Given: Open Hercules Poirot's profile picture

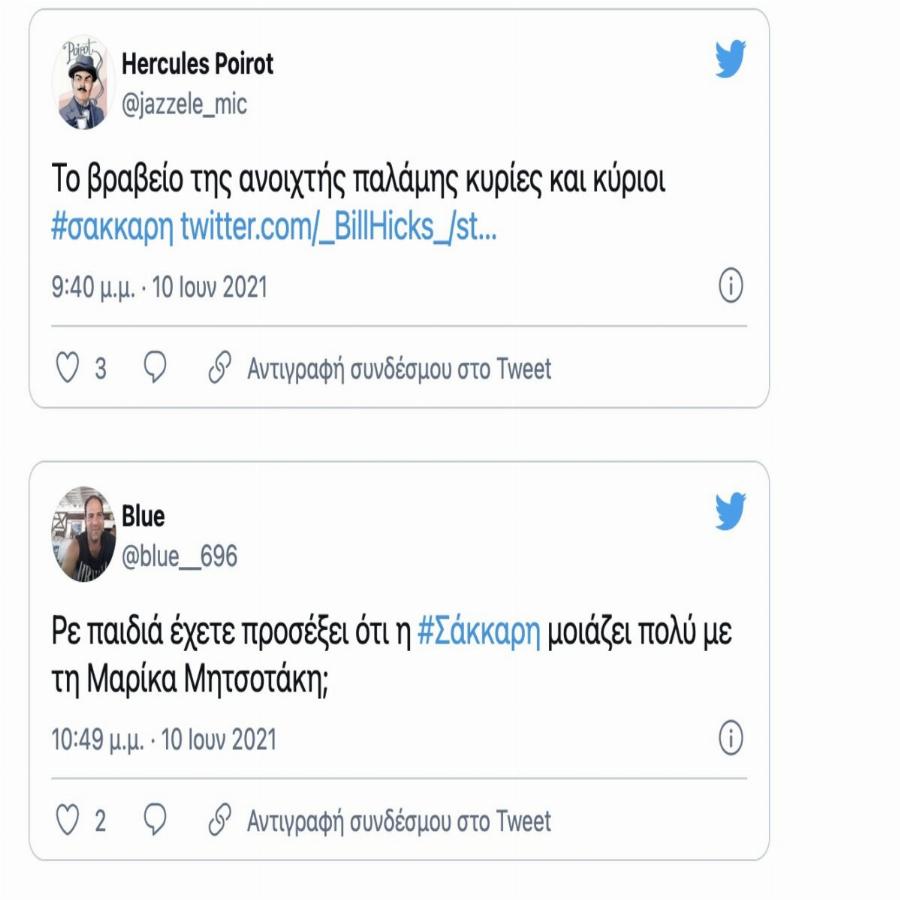Looking at the screenshot, I should (x=83, y=80).
